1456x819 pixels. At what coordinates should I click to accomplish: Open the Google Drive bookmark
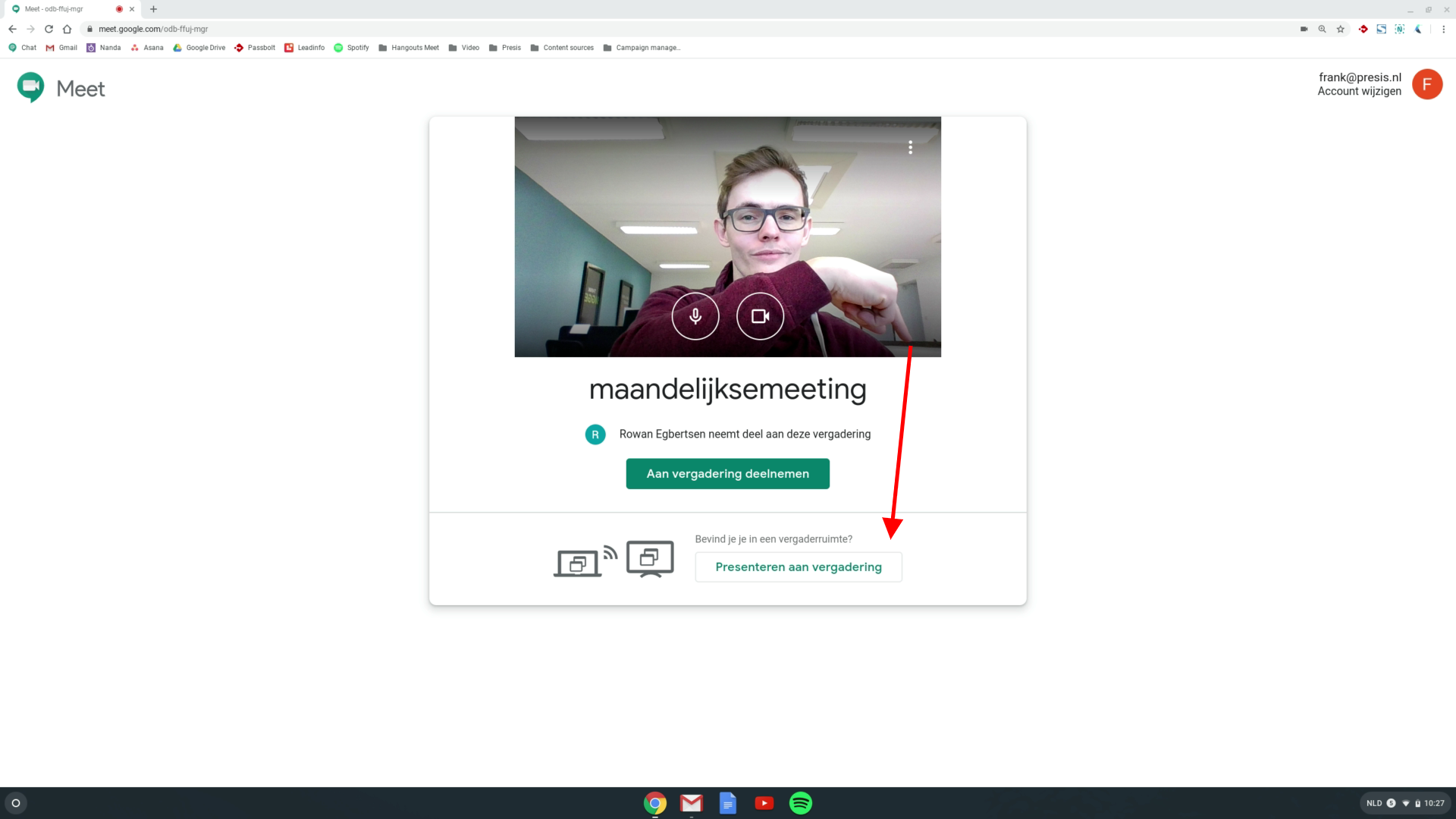click(199, 48)
